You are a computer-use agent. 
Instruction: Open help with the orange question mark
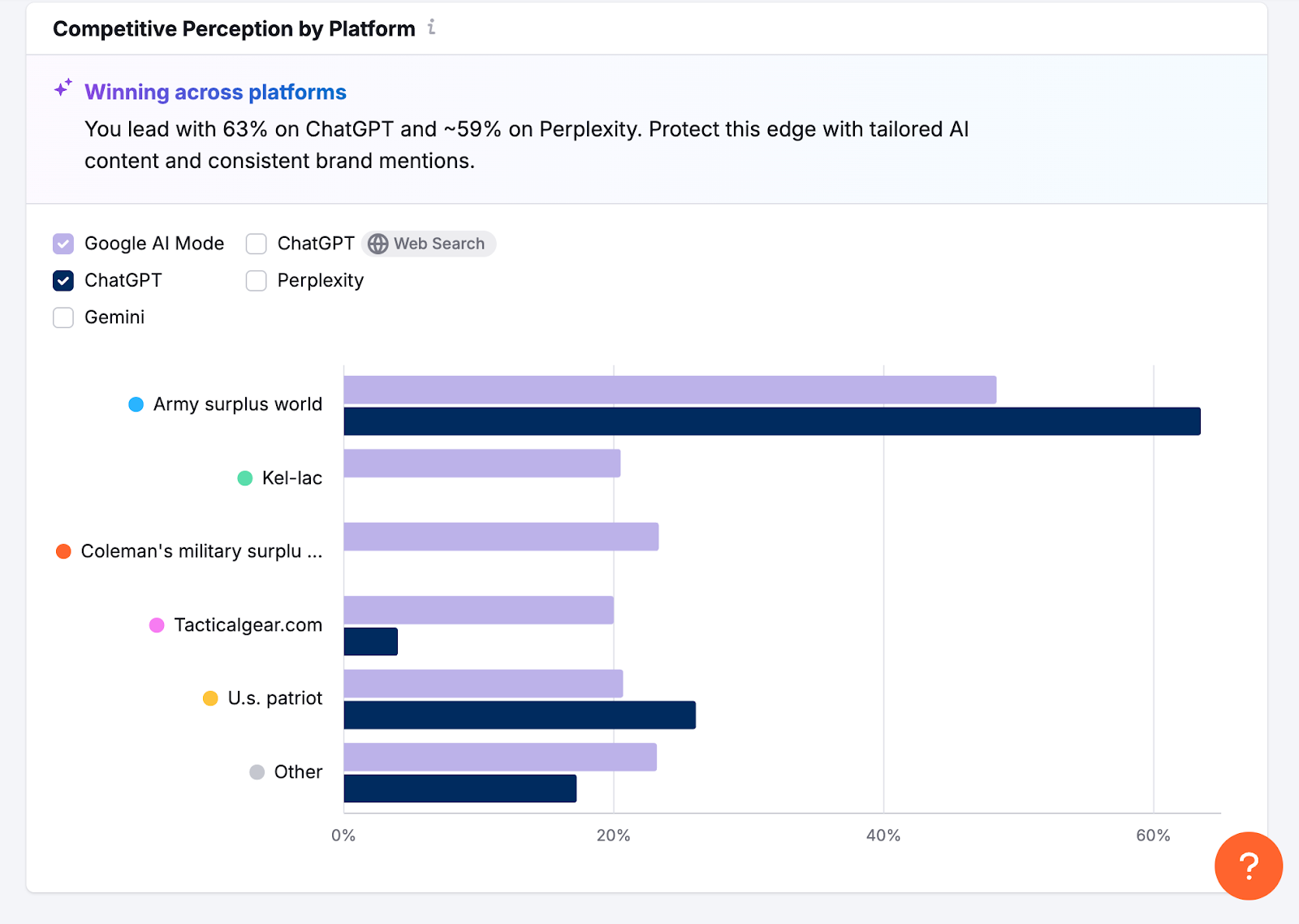[x=1248, y=866]
